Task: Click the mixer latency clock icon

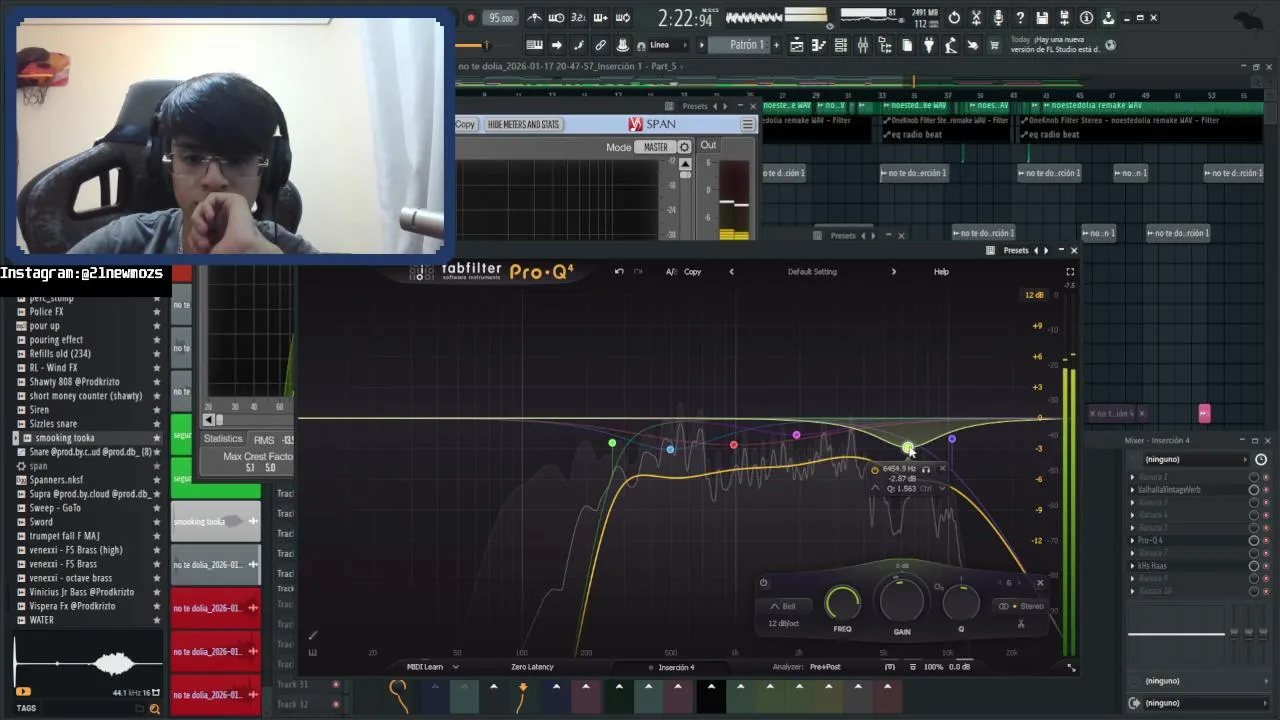Action: pos(1261,459)
